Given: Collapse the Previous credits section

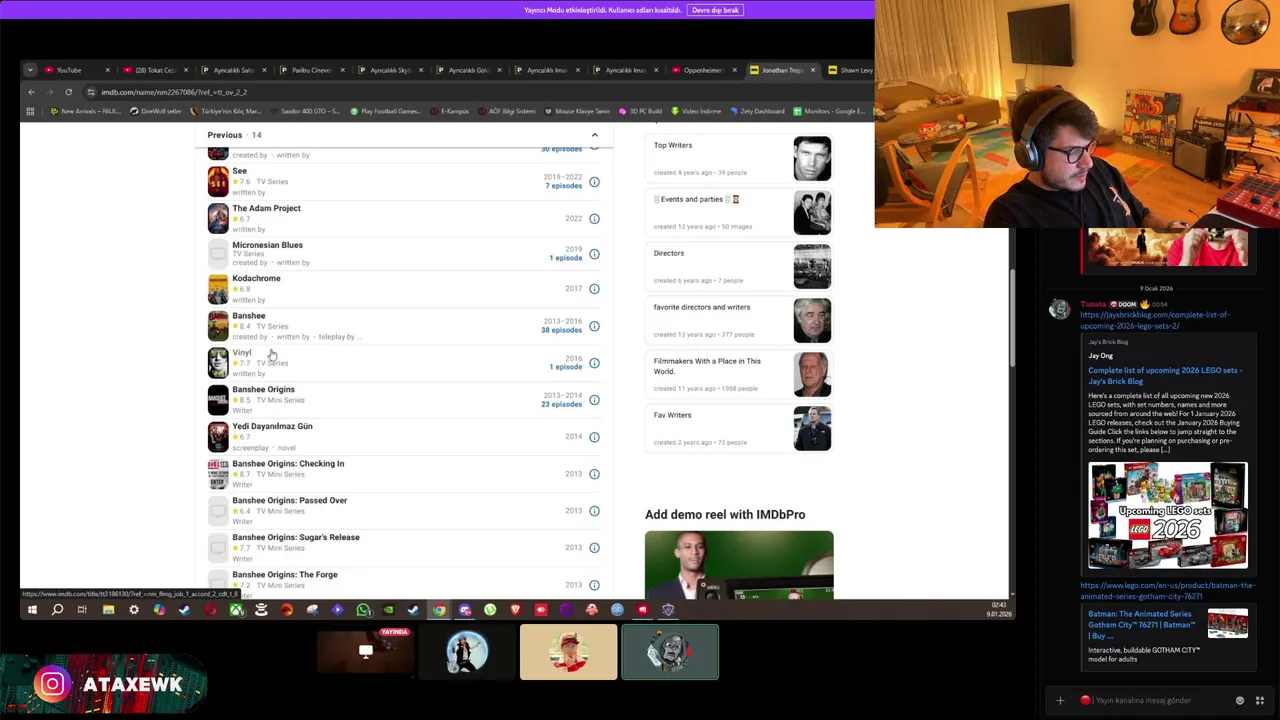Looking at the screenshot, I should (594, 135).
